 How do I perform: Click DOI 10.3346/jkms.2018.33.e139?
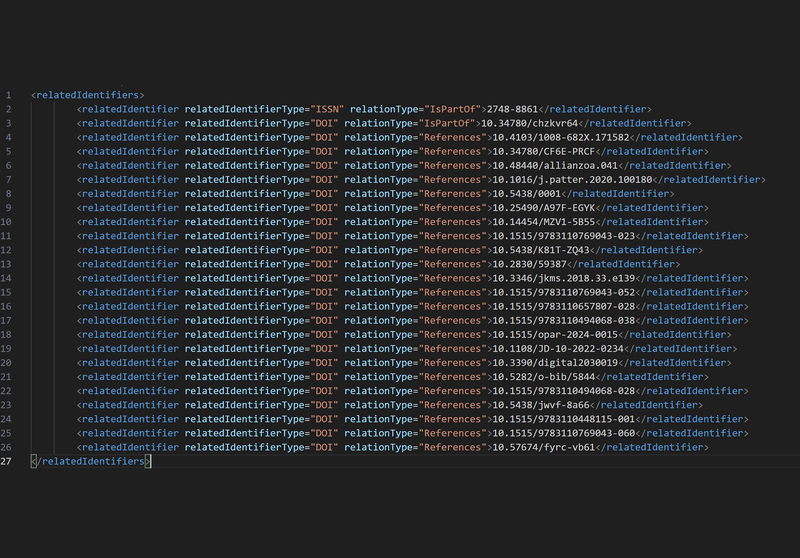coord(564,278)
